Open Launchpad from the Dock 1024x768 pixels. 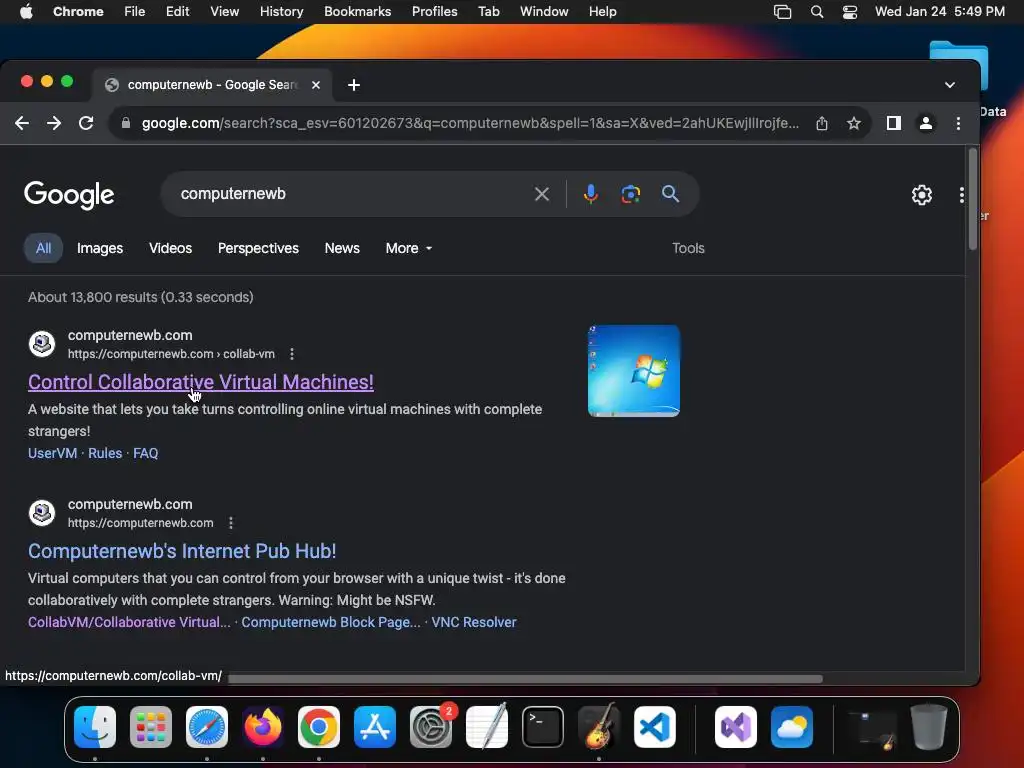point(151,727)
